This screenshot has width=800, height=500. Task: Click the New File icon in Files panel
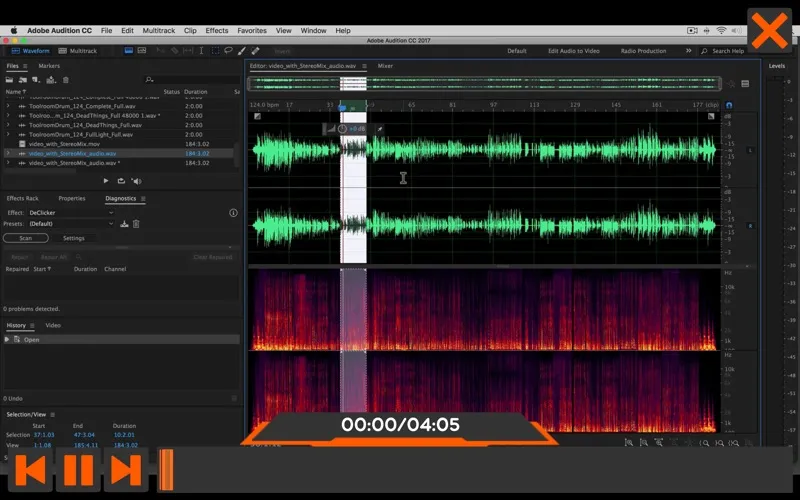click(36, 80)
